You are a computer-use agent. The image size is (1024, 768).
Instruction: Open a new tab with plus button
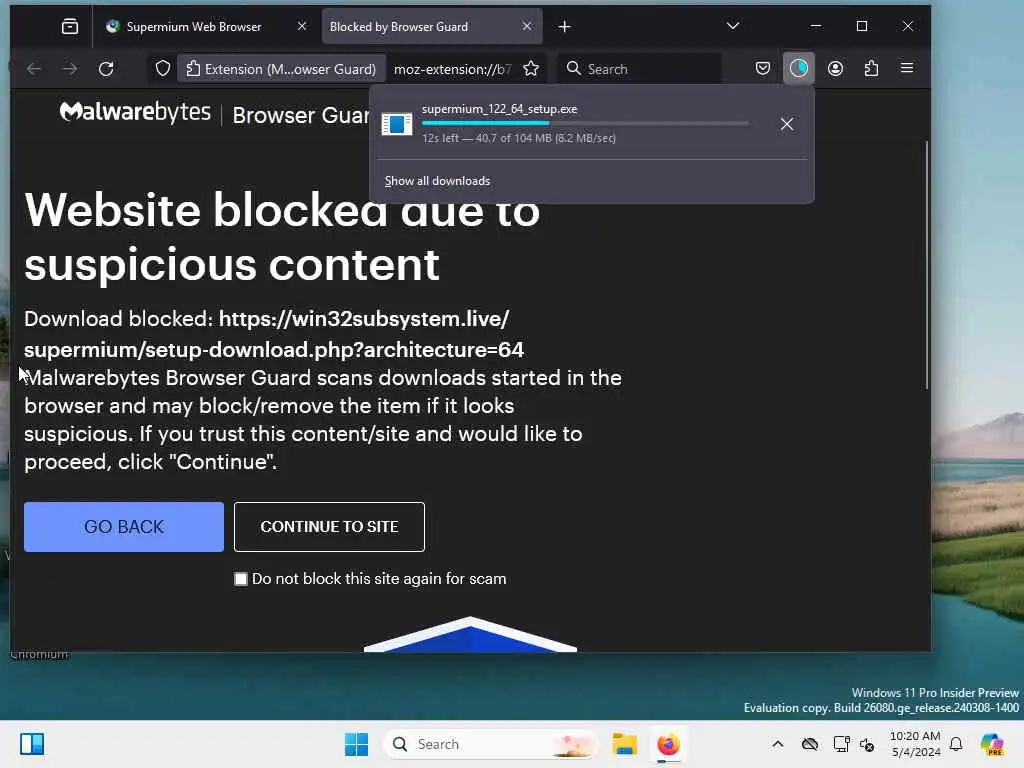click(565, 27)
